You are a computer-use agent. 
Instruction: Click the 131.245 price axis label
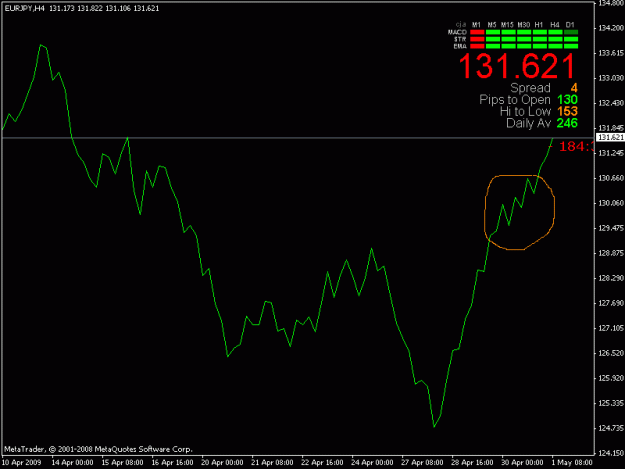click(611, 153)
